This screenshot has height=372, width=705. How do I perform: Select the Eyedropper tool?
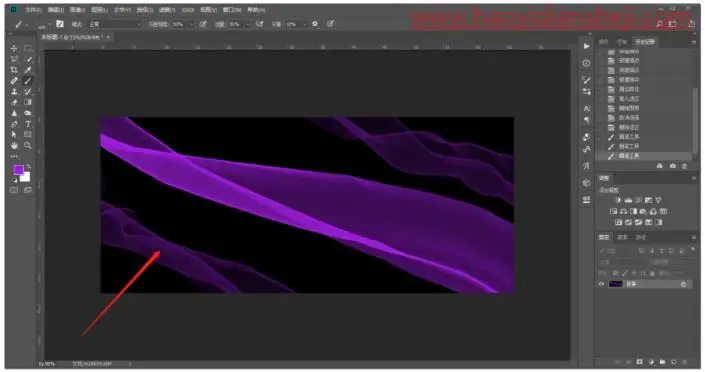point(28,70)
